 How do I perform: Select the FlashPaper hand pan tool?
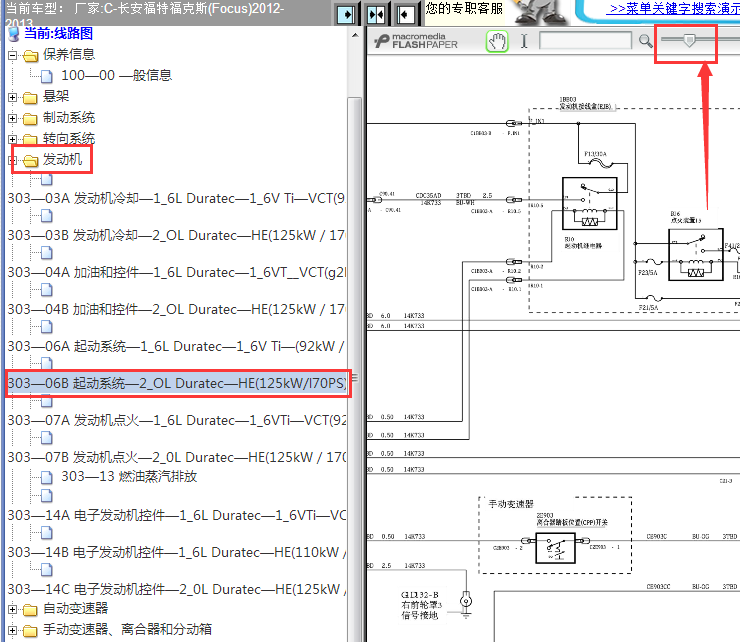[x=497, y=42]
